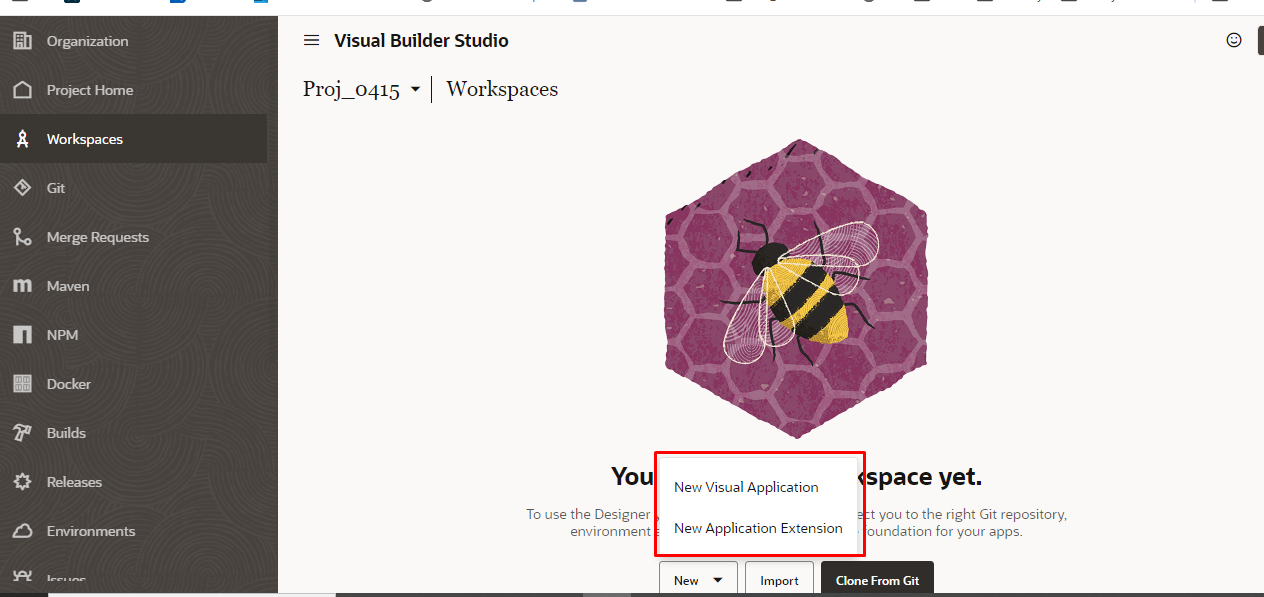Collapse the New dropdown button

(x=698, y=580)
